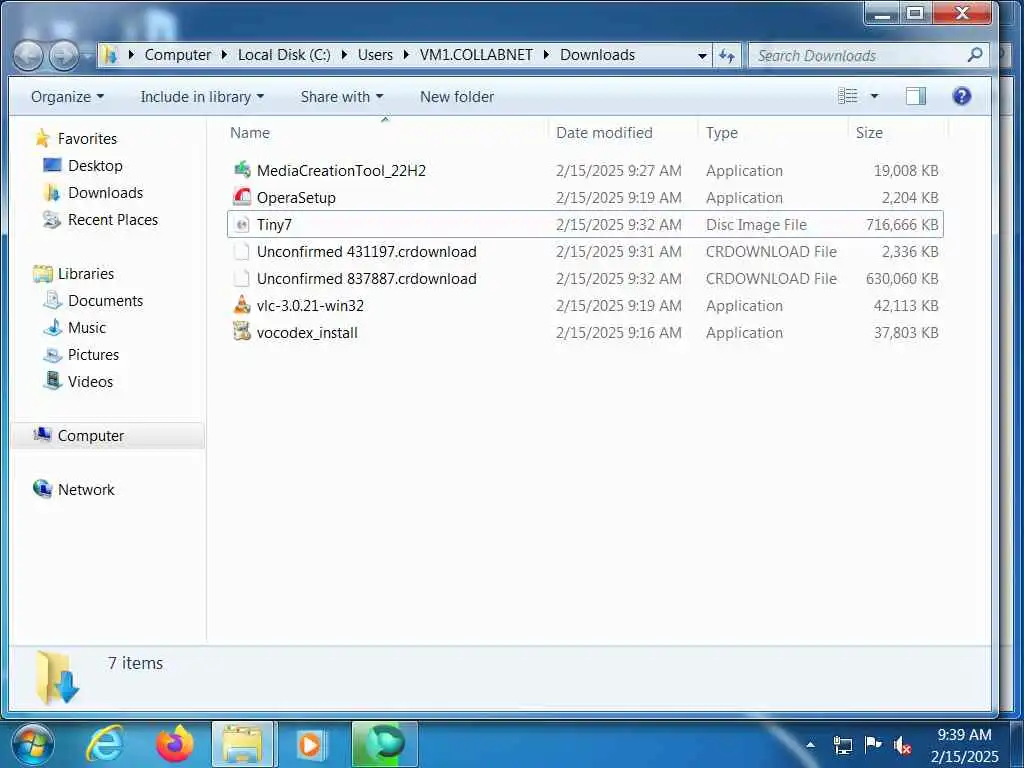Click the search magnifier icon

click(974, 55)
